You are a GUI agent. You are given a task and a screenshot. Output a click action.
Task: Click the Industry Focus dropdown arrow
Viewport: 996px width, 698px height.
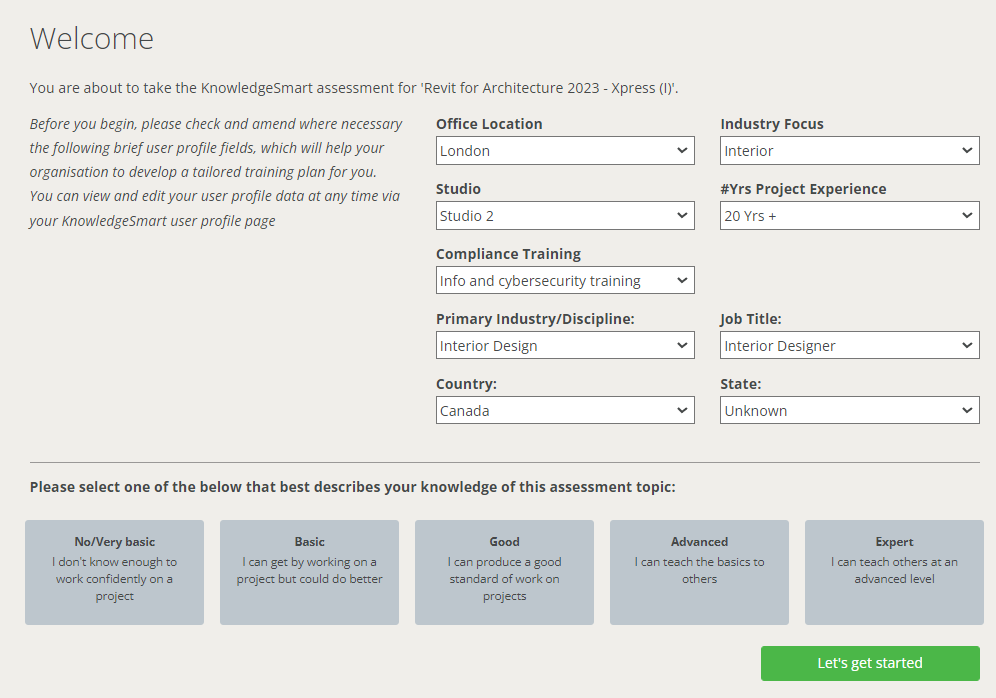tap(967, 150)
